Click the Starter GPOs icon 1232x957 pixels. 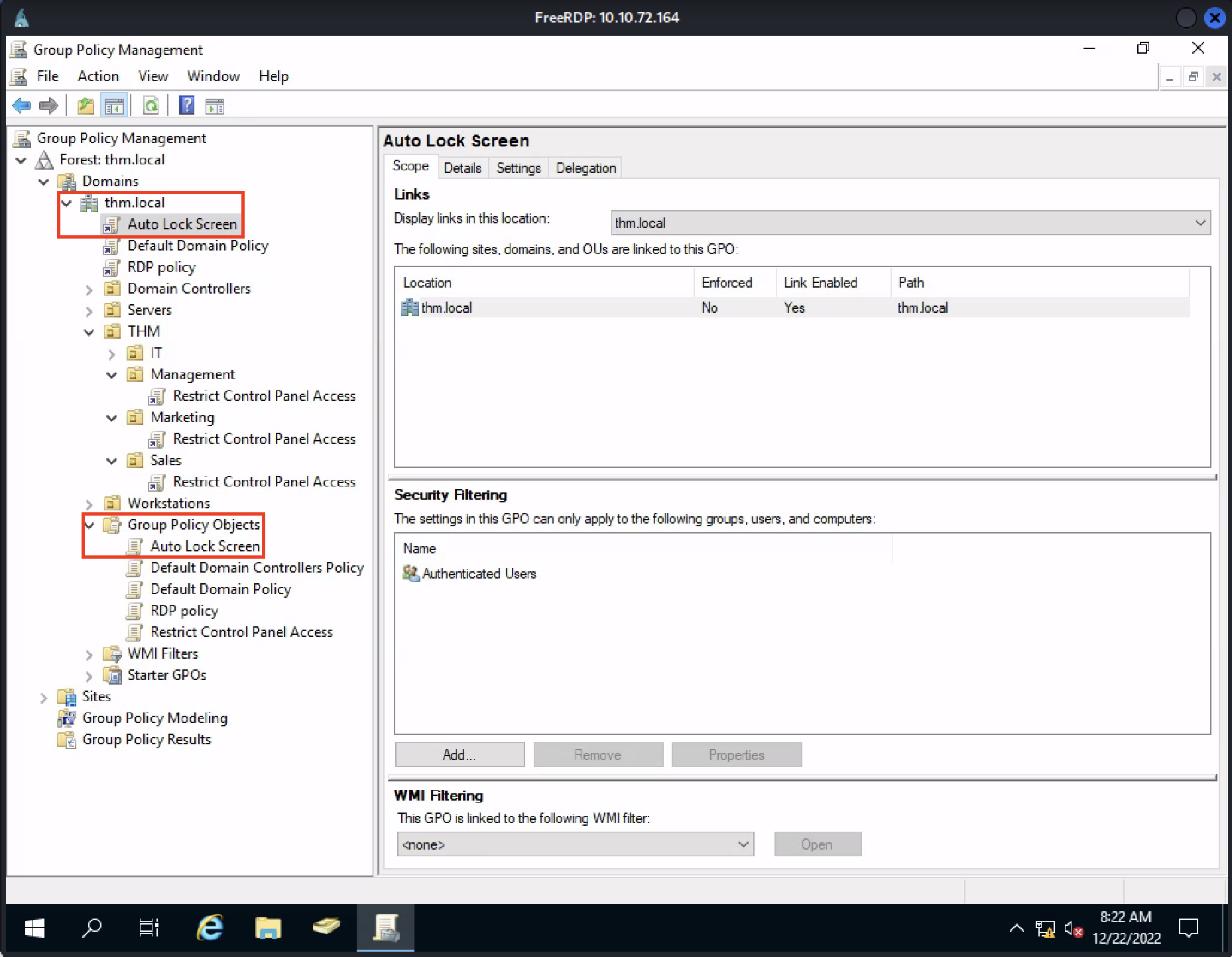click(x=113, y=675)
